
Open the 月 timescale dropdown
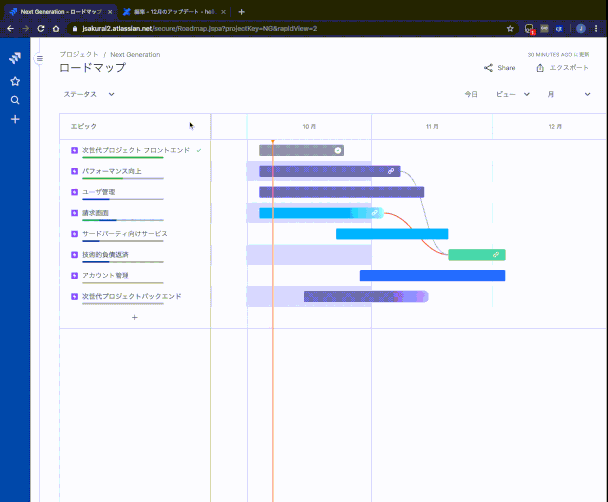[569, 94]
